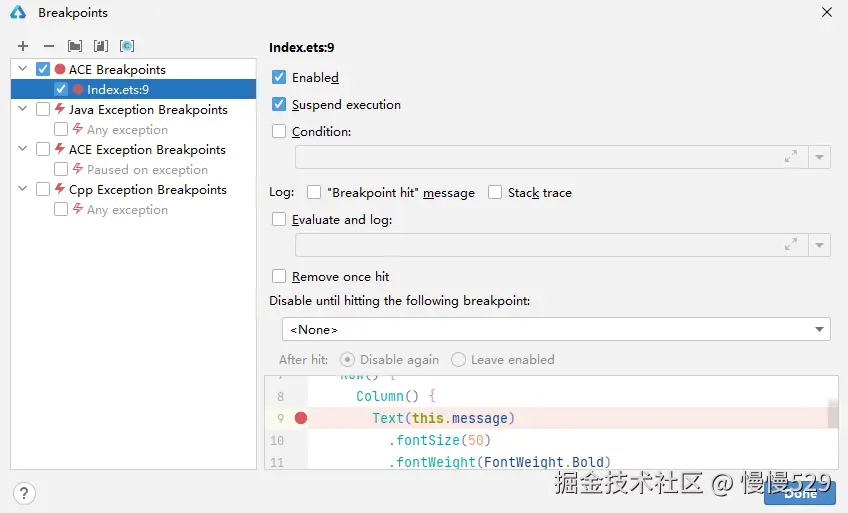The image size is (848, 513).
Task: Collapse the ACE Breakpoints tree group
Action: 22,69
